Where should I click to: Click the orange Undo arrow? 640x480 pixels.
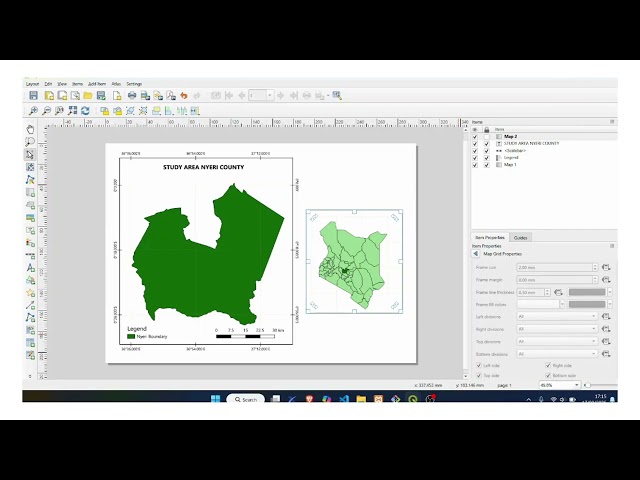184,96
